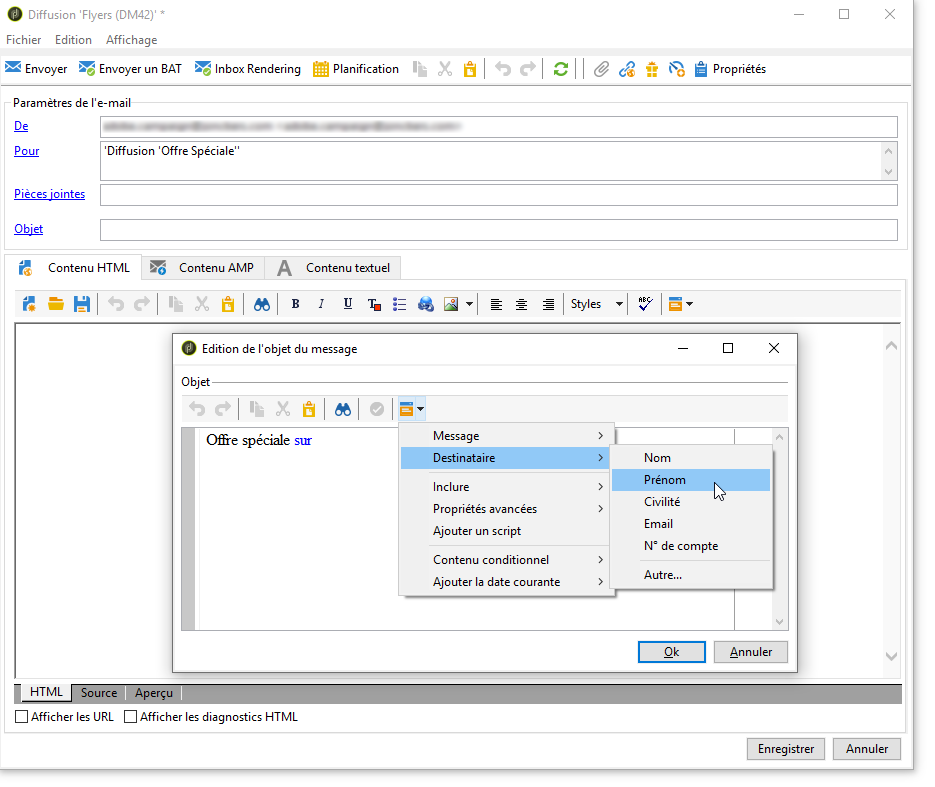This screenshot has height=787, width=935.
Task: Click the green refresh icon in main toolbar
Action: [x=560, y=69]
